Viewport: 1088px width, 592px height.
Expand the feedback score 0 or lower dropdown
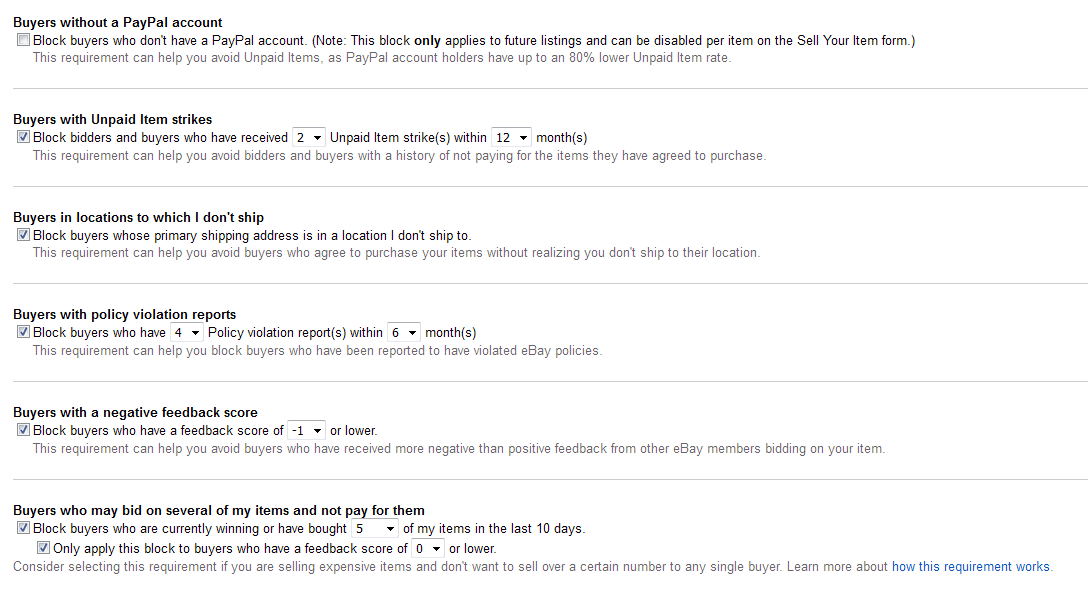pos(427,548)
